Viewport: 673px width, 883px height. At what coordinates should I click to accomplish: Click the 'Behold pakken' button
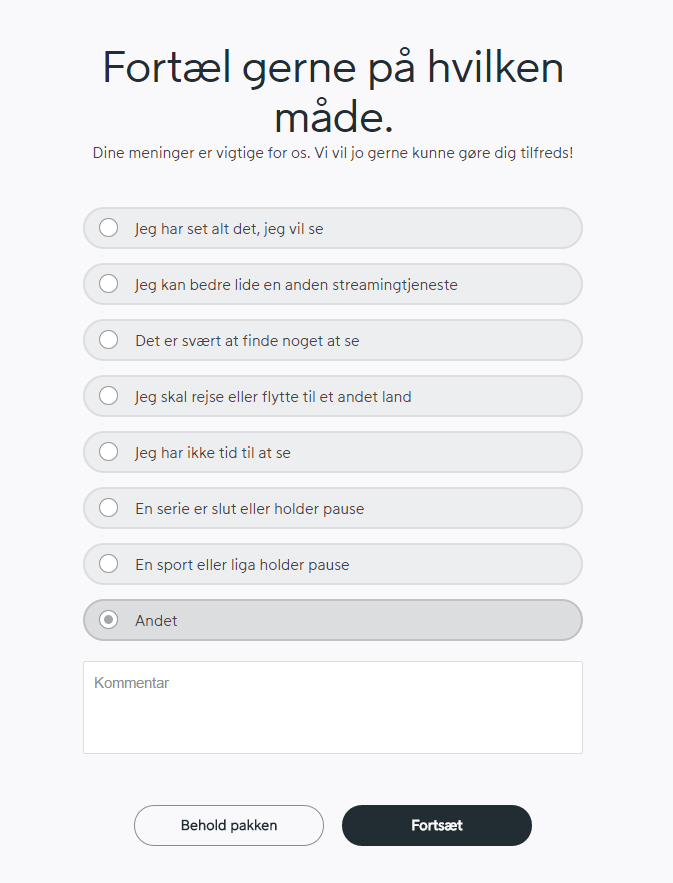click(x=229, y=825)
